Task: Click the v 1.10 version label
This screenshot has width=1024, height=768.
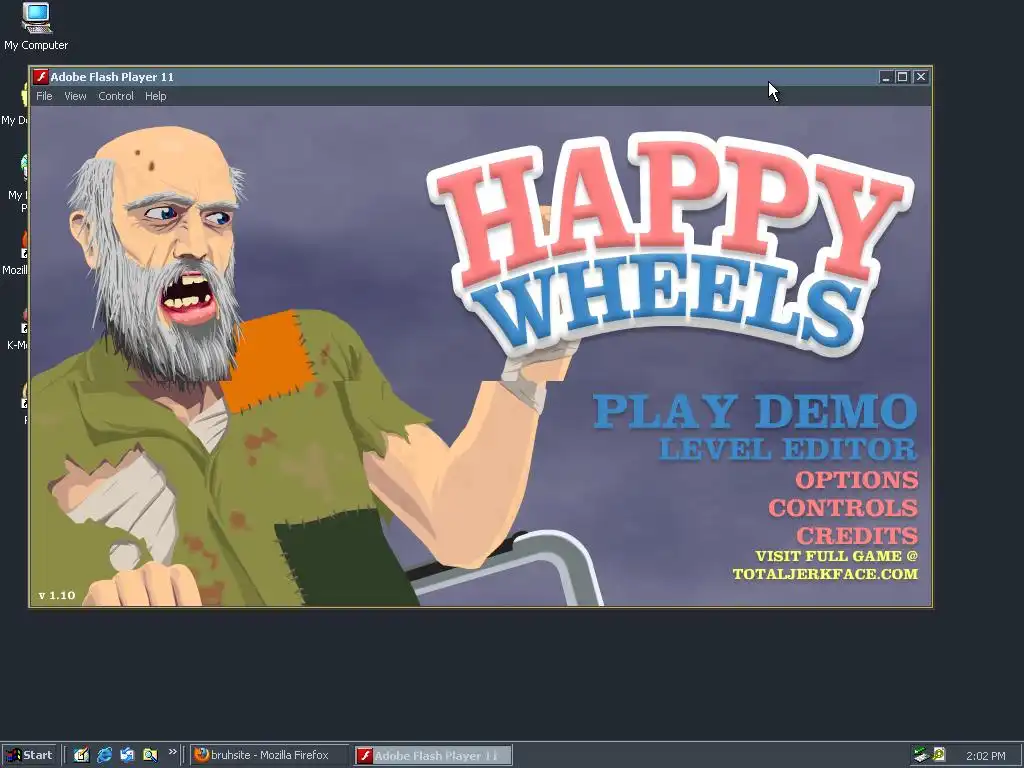Action: pyautogui.click(x=57, y=595)
